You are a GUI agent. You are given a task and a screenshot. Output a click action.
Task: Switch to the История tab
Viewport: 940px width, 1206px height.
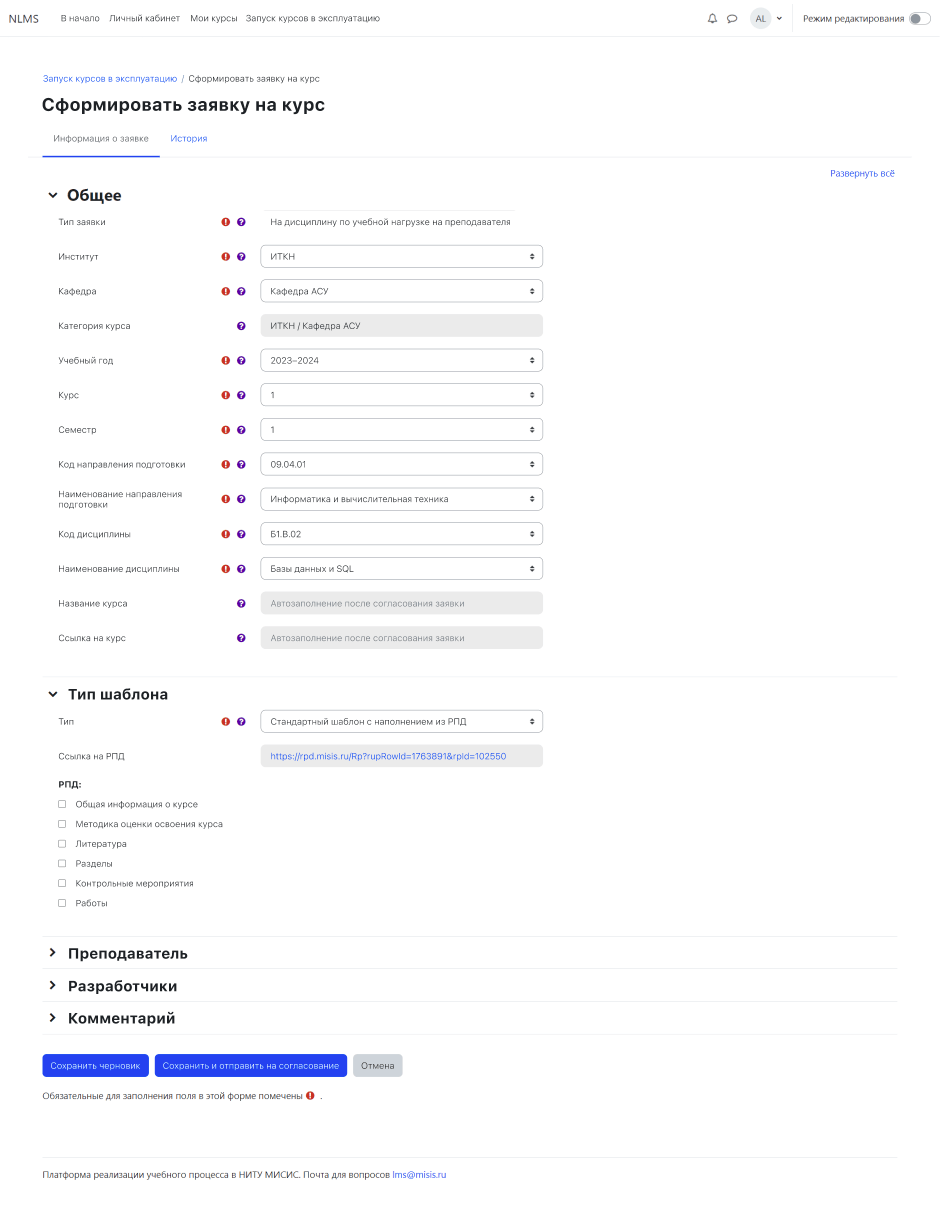(188, 139)
